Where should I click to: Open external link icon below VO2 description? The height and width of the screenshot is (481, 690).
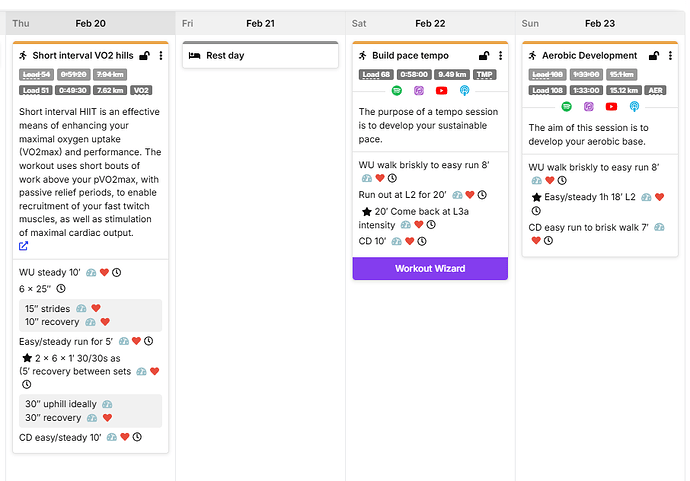[x=23, y=246]
